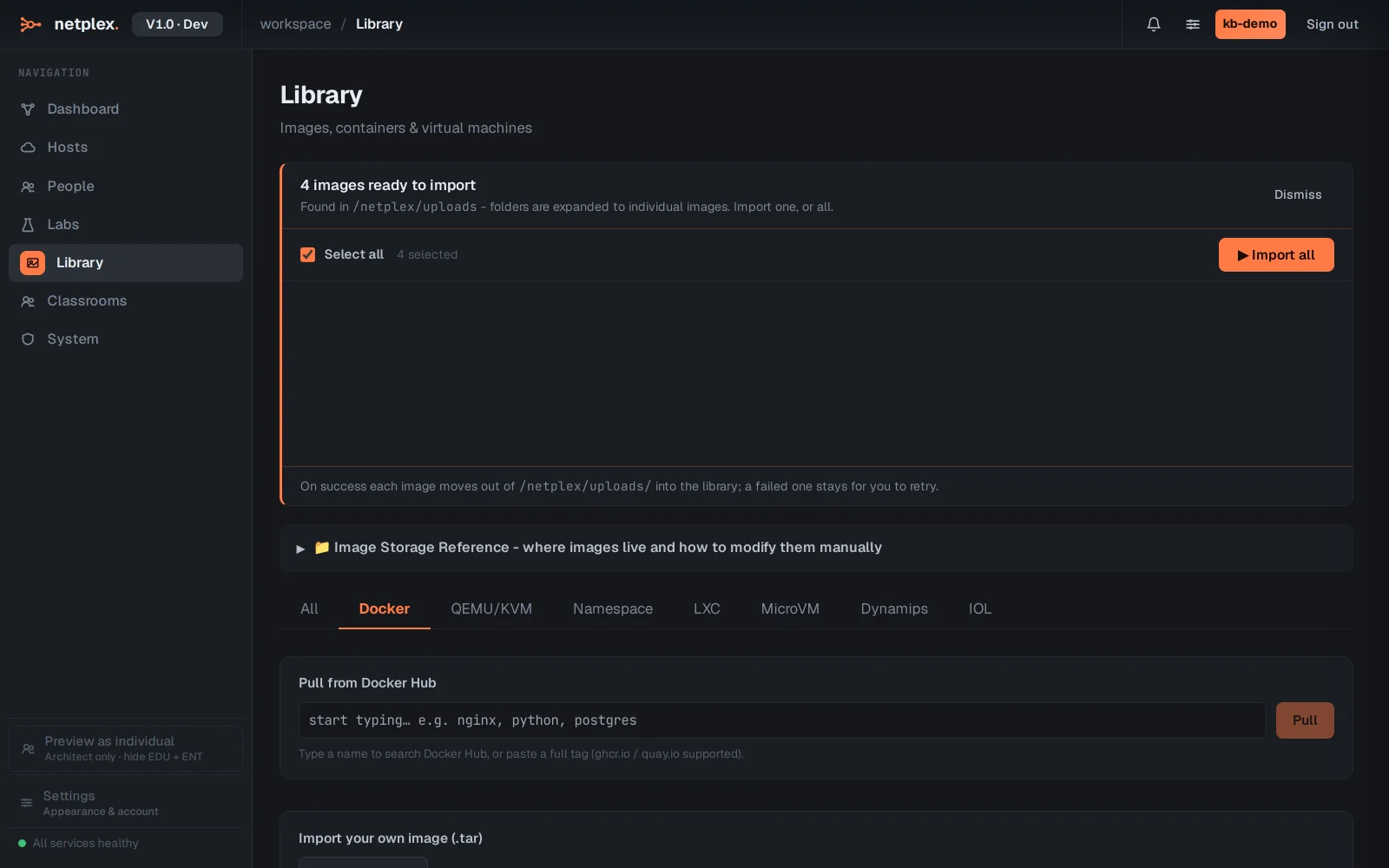Image resolution: width=1389 pixels, height=868 pixels.
Task: Open Dashboard in the navigation
Action: [x=126, y=109]
